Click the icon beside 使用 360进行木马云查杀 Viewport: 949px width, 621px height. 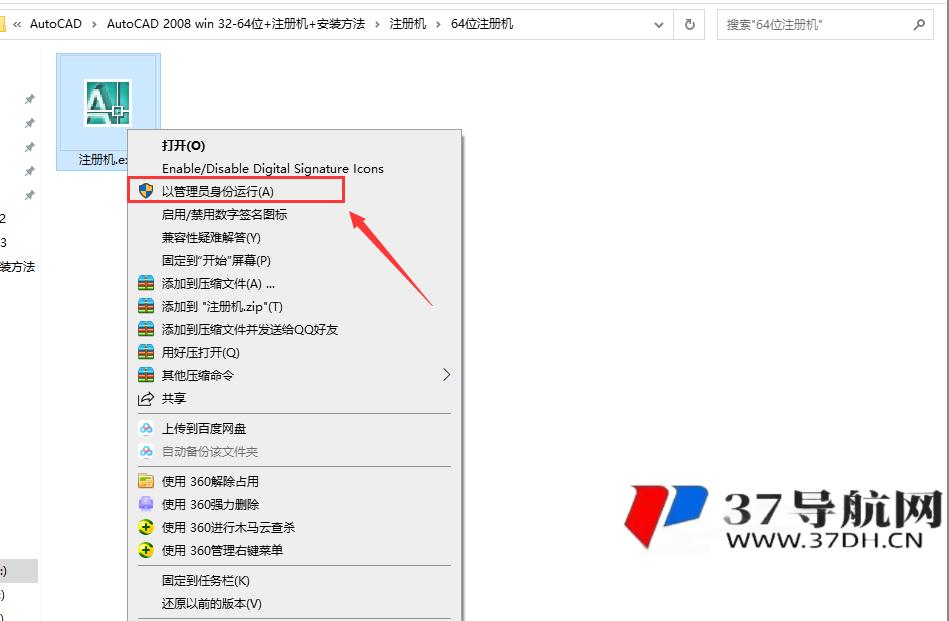pos(146,527)
